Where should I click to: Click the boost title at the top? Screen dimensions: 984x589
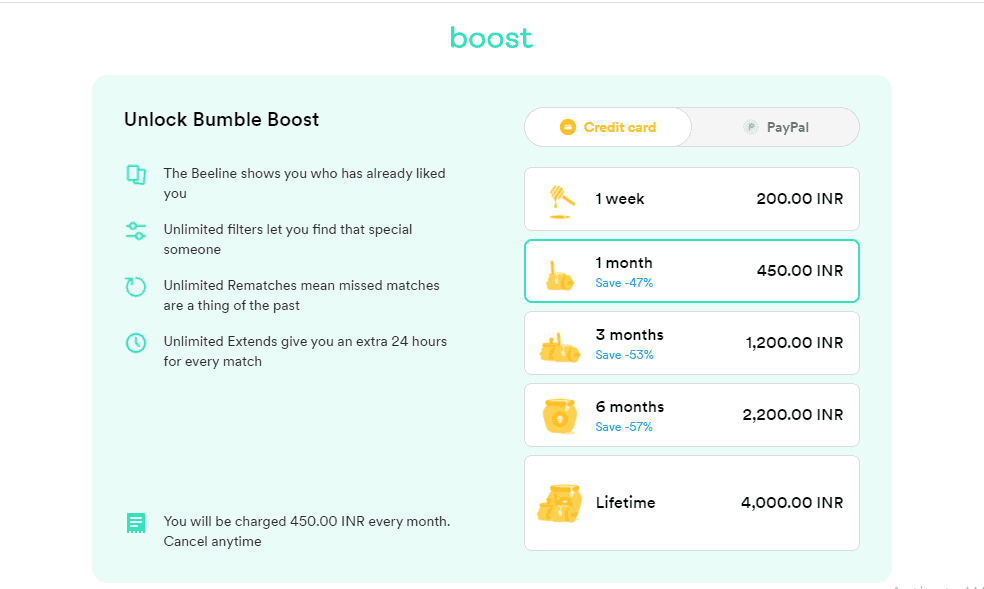point(491,38)
